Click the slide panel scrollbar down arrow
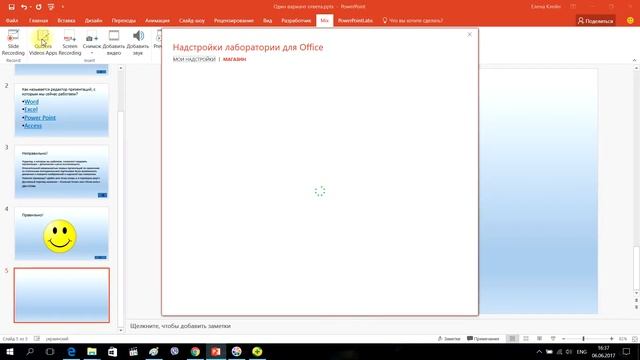Image resolution: width=640 pixels, height=360 pixels. pyautogui.click(x=120, y=330)
